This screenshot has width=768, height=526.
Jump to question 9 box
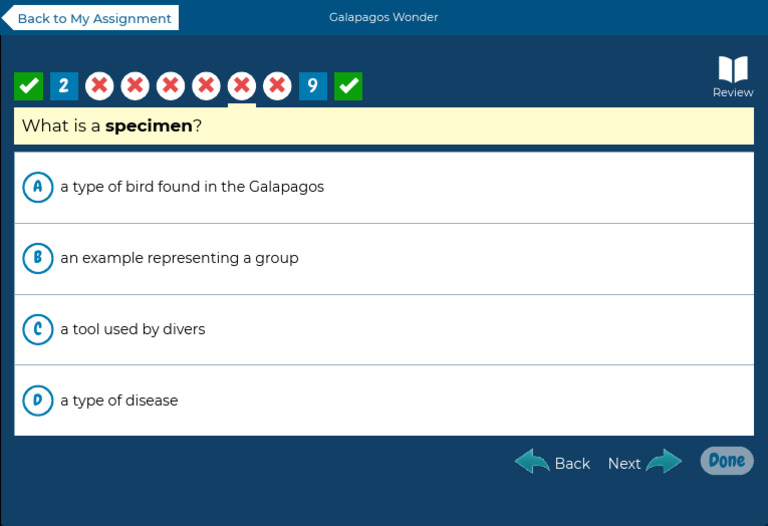pyautogui.click(x=313, y=86)
